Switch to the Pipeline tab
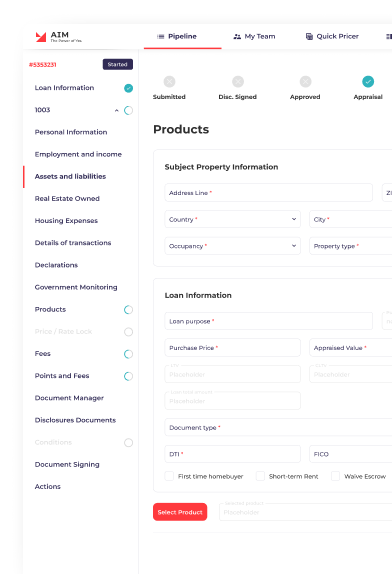The height and width of the screenshot is (574, 392). pos(183,36)
